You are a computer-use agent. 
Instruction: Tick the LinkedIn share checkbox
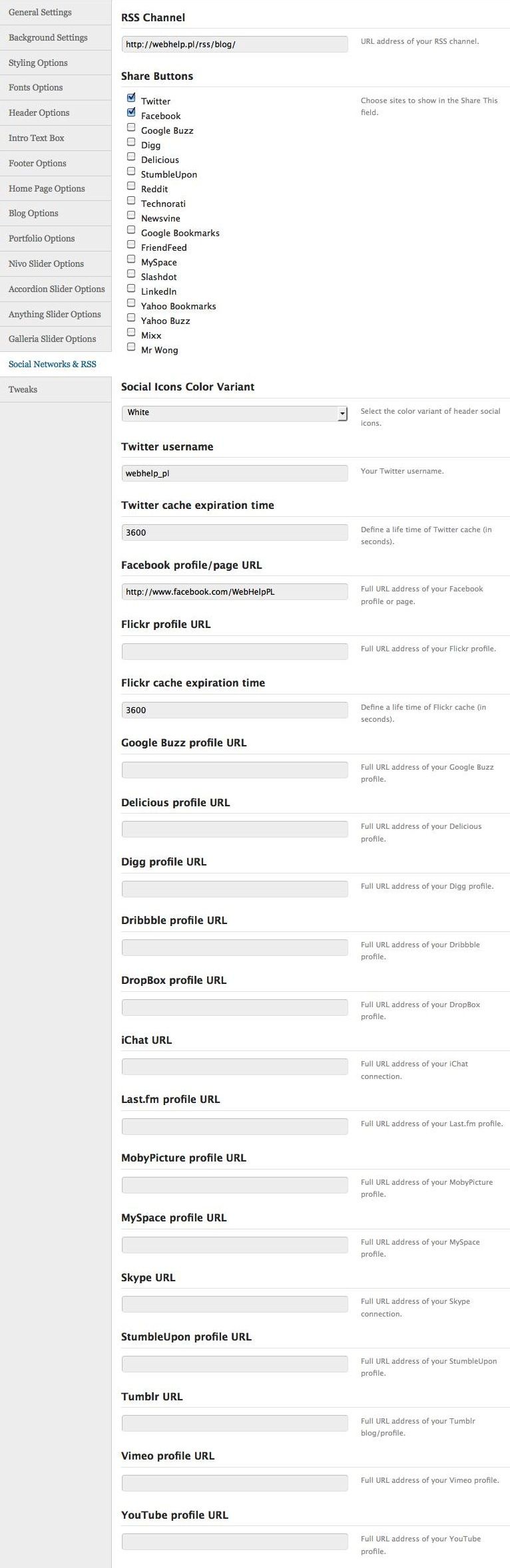[x=131, y=288]
